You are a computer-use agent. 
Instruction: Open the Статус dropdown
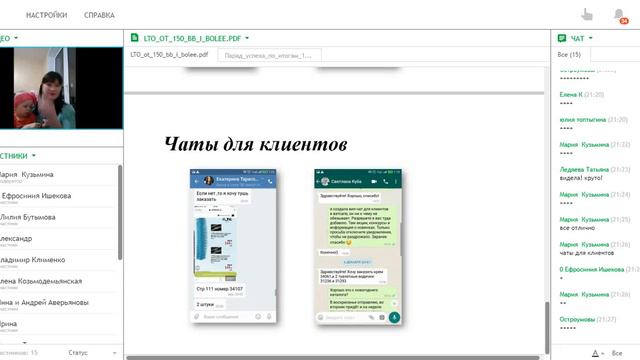[92, 353]
